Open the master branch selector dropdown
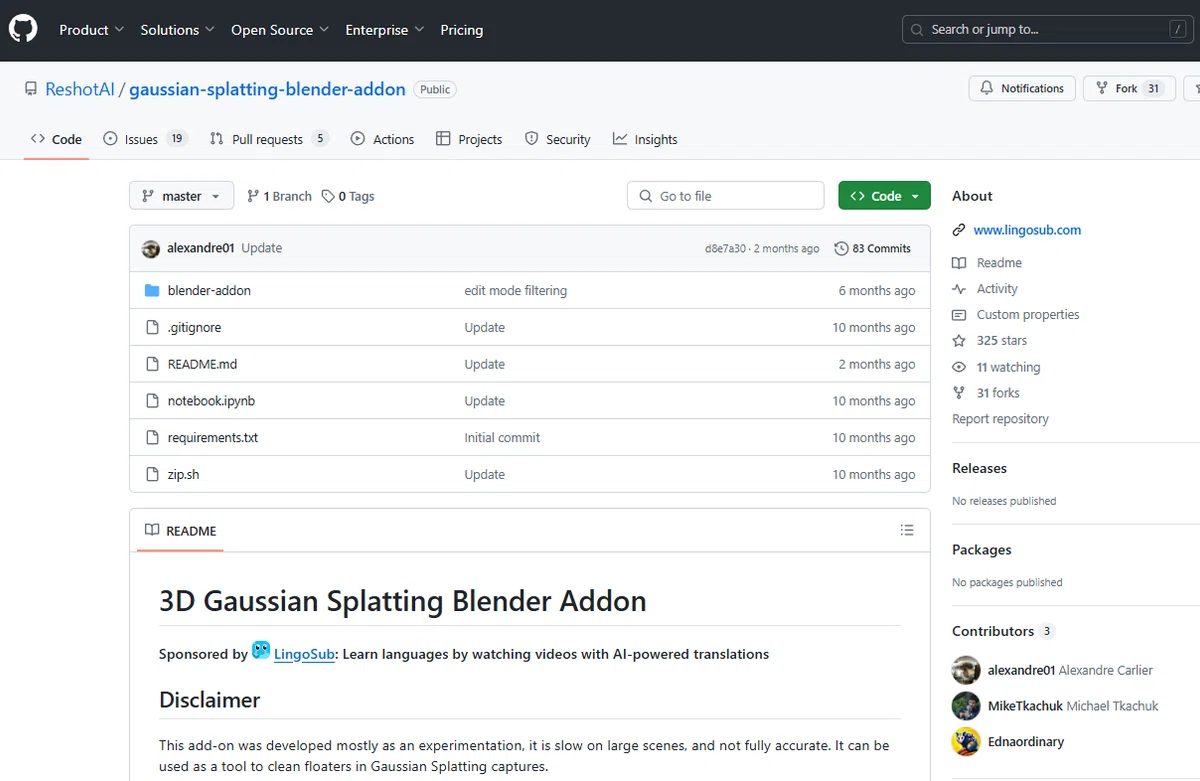1200x781 pixels. [x=181, y=196]
